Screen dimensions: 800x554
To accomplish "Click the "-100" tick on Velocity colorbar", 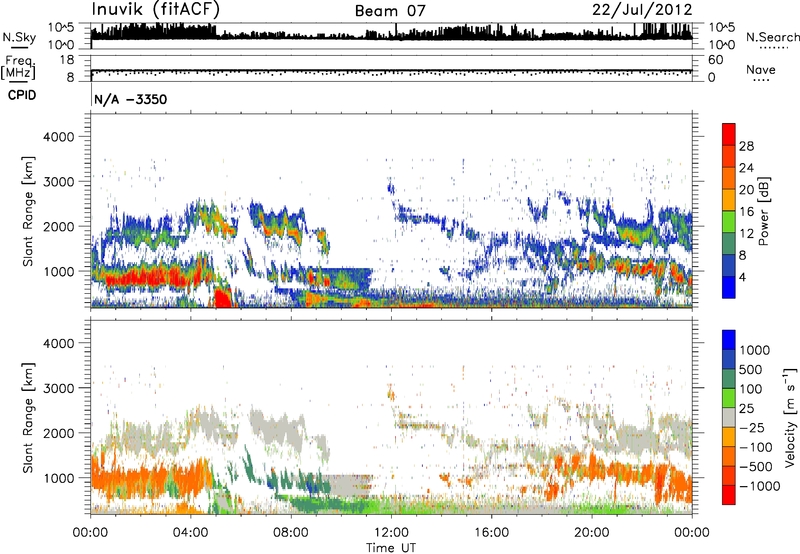I will pos(756,447).
